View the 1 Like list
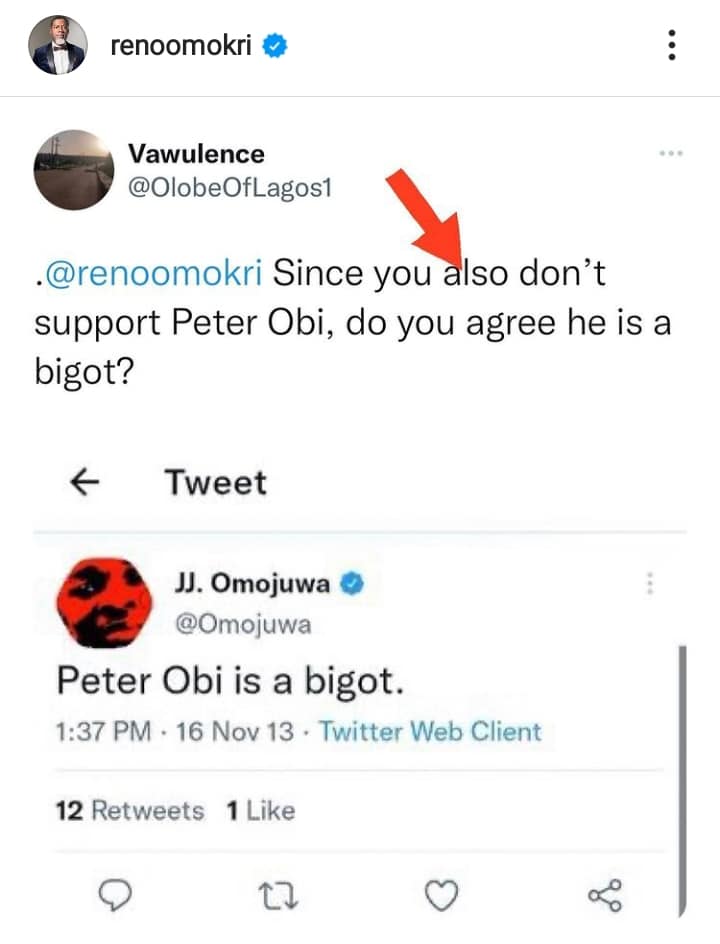Viewport: 720px width, 944px height. (x=261, y=810)
